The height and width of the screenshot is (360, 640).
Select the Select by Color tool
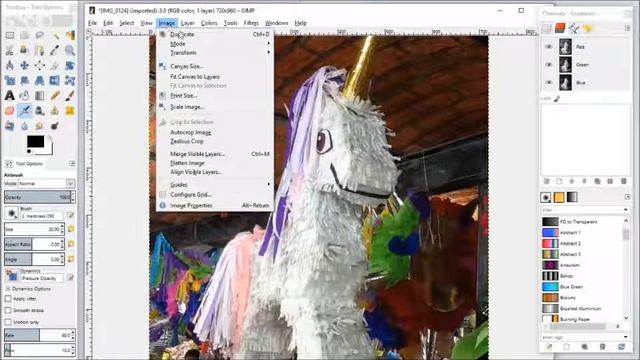[x=70, y=36]
